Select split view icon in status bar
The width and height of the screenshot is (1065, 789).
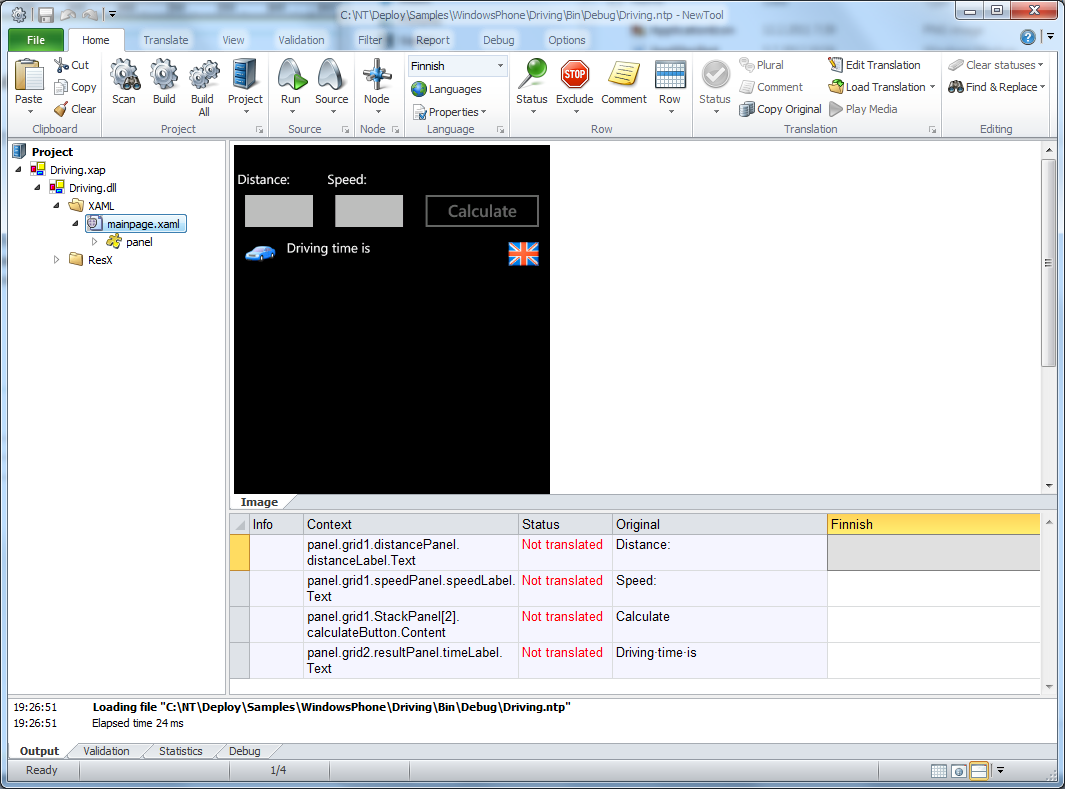click(979, 771)
